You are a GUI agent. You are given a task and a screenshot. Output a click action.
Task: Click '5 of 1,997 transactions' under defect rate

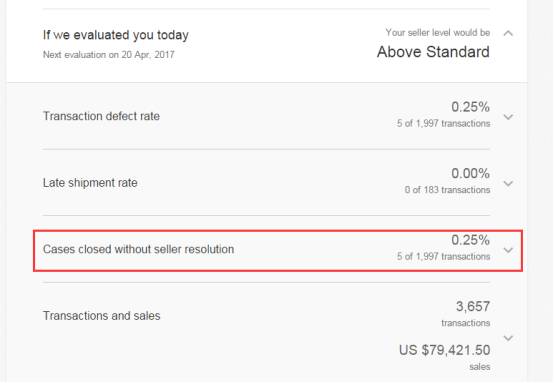click(443, 123)
